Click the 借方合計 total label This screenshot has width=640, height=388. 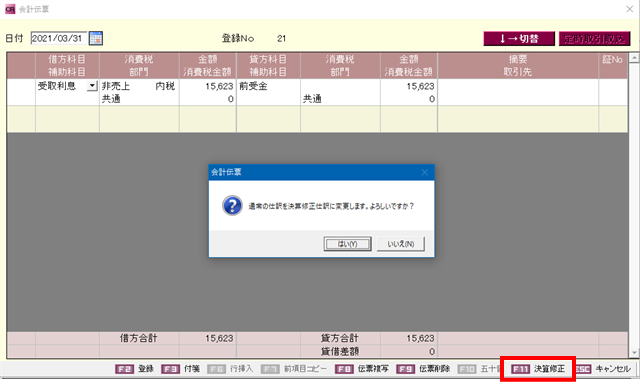pos(138,338)
